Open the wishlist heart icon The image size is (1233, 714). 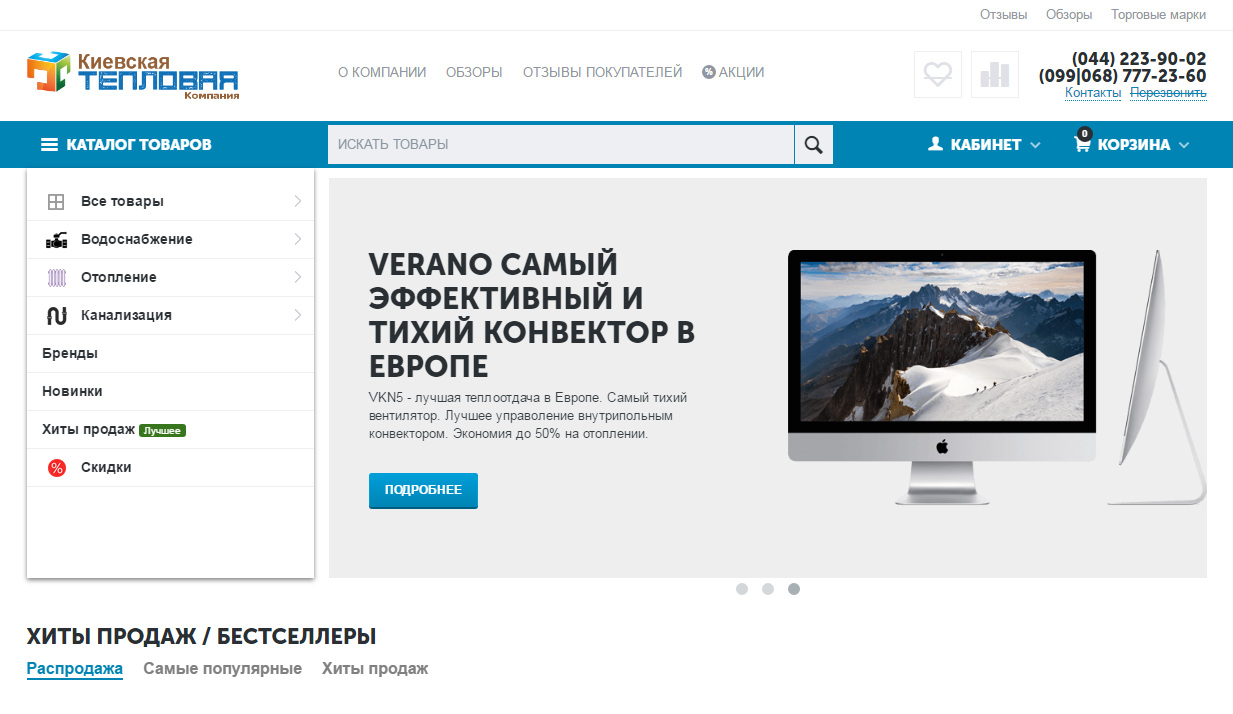coord(937,75)
